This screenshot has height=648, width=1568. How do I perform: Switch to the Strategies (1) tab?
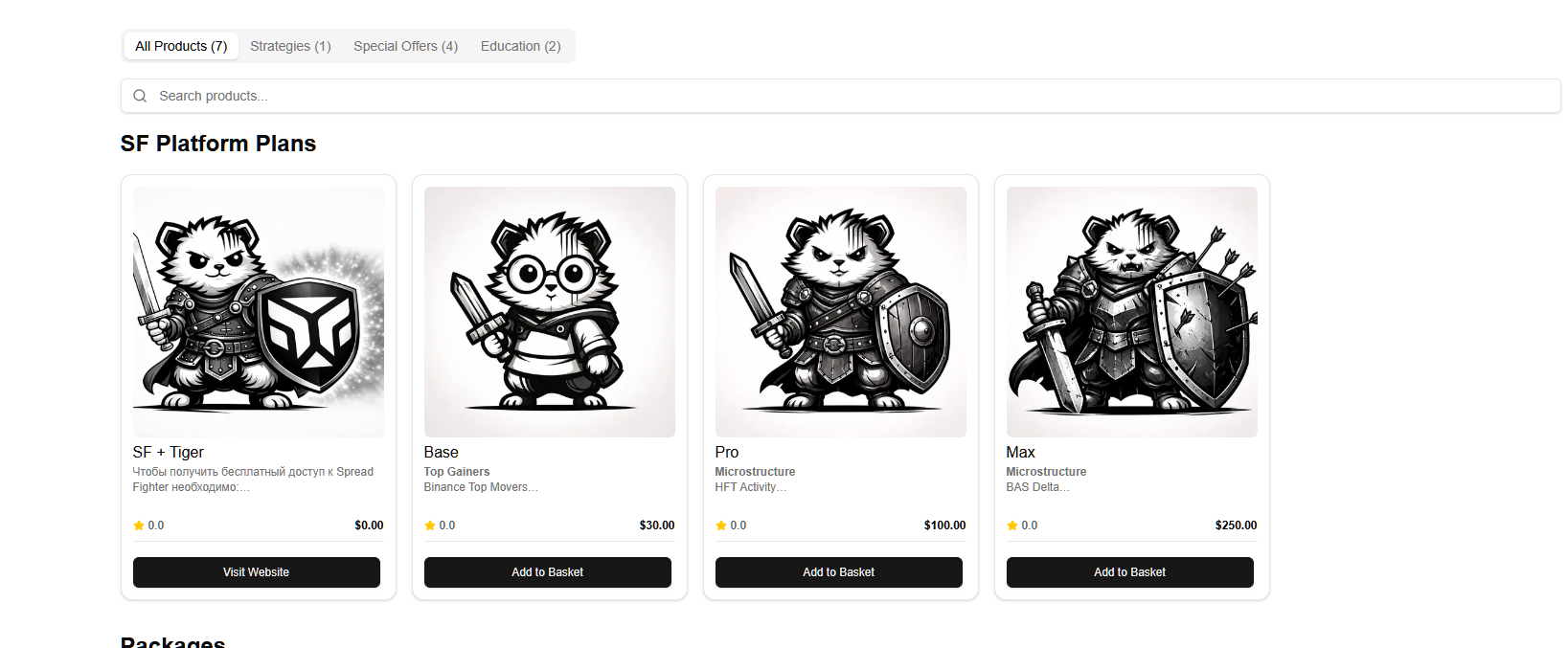[290, 46]
